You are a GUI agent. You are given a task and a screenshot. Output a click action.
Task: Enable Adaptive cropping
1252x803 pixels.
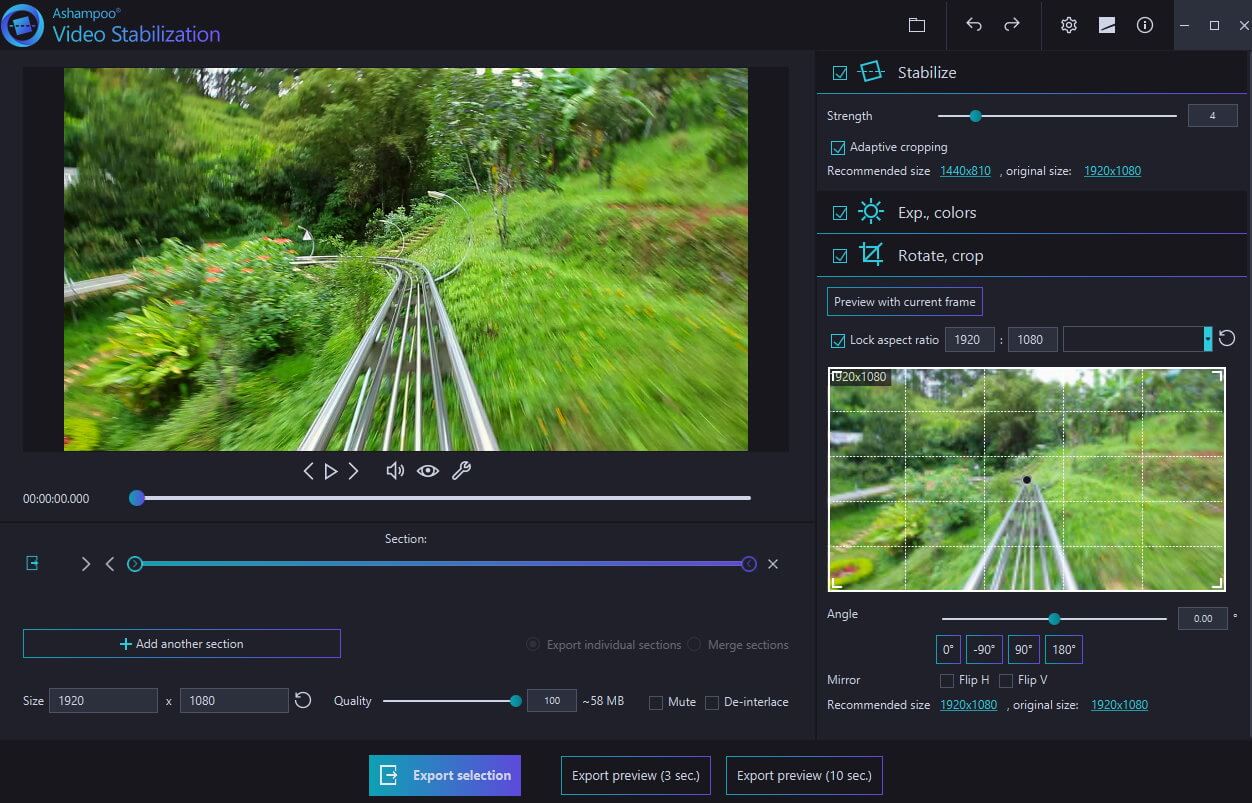[x=837, y=147]
